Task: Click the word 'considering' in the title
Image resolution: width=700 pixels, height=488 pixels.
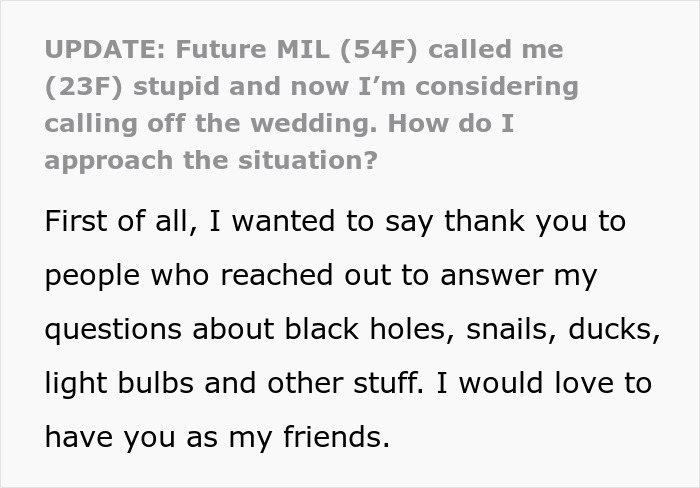Action: pos(497,87)
